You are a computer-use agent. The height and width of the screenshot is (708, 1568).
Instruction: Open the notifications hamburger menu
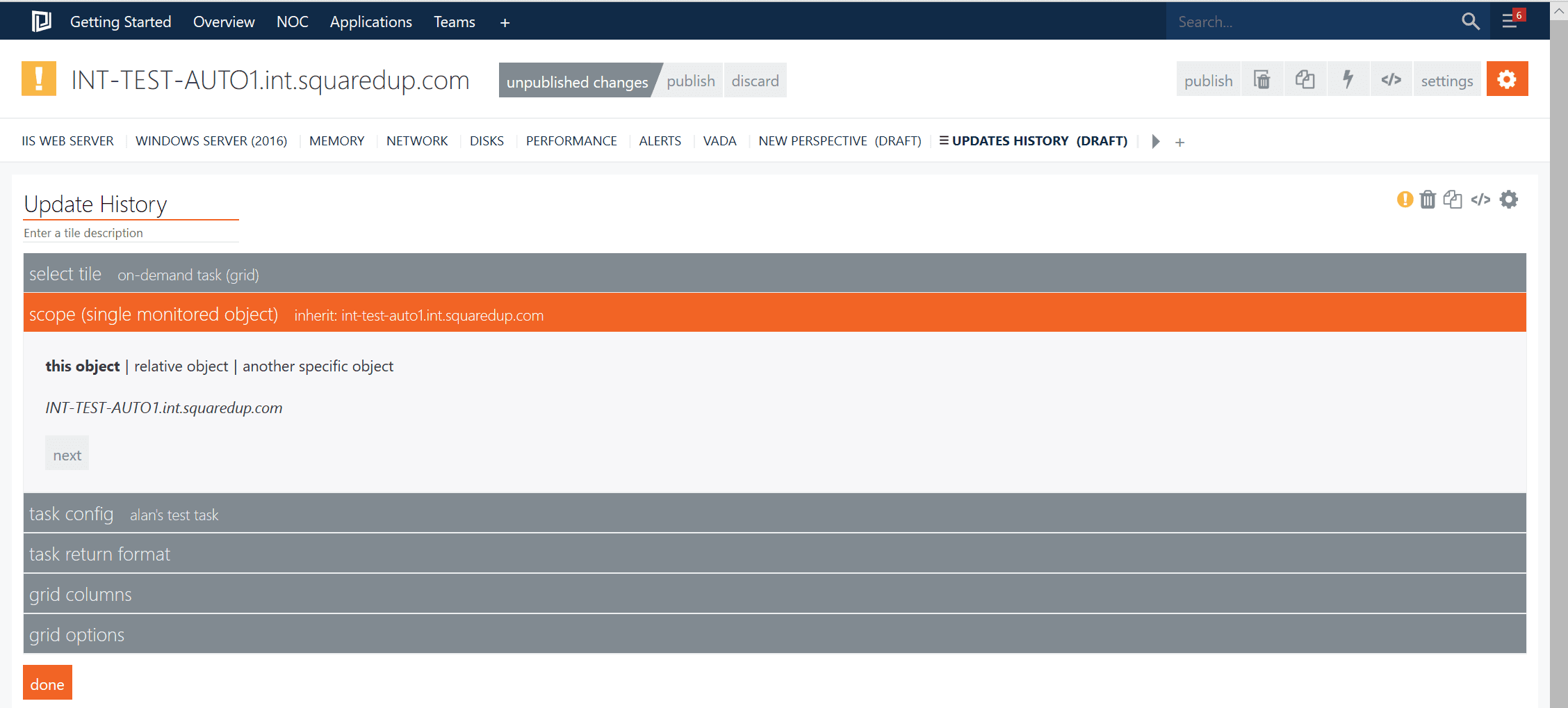1510,21
